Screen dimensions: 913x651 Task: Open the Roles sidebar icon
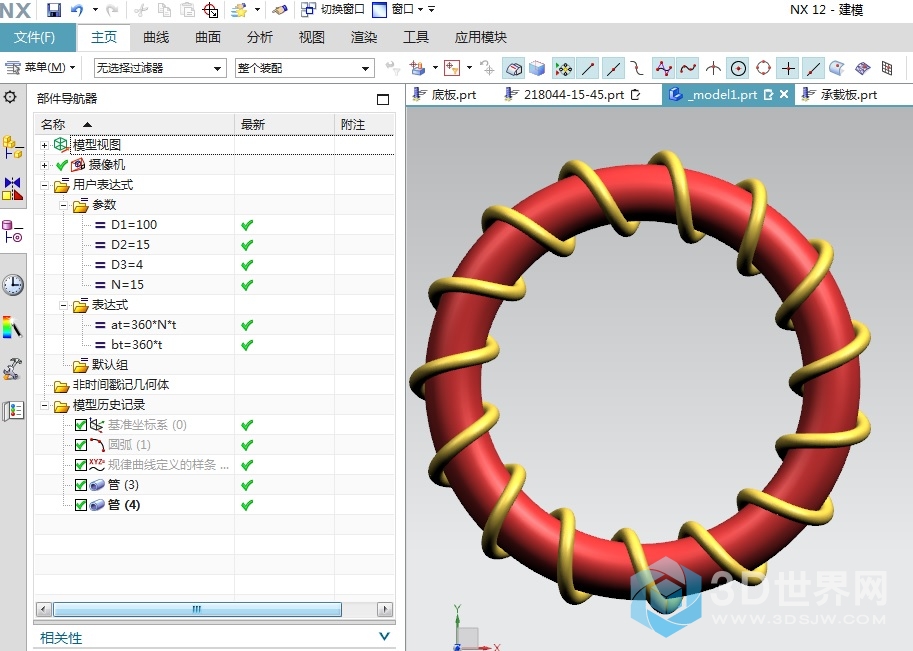tap(12, 411)
